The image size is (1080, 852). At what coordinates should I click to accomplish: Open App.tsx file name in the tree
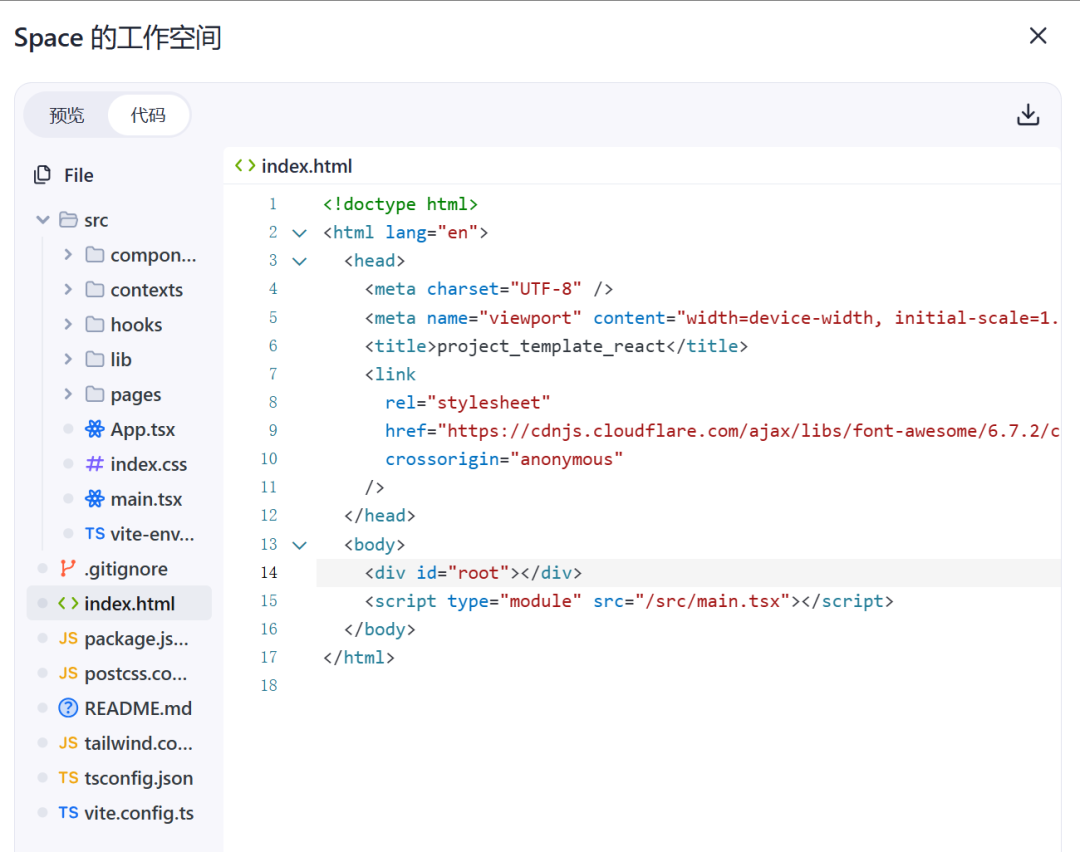coord(143,429)
